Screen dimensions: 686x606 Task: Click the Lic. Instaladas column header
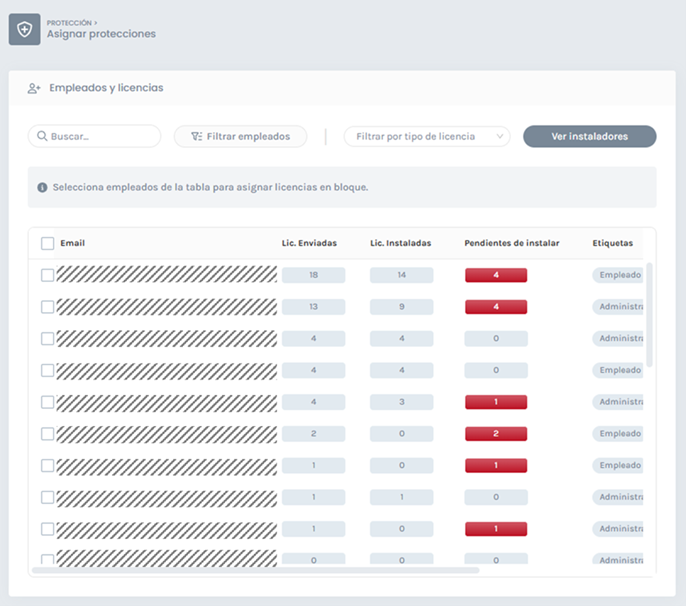[x=400, y=243]
